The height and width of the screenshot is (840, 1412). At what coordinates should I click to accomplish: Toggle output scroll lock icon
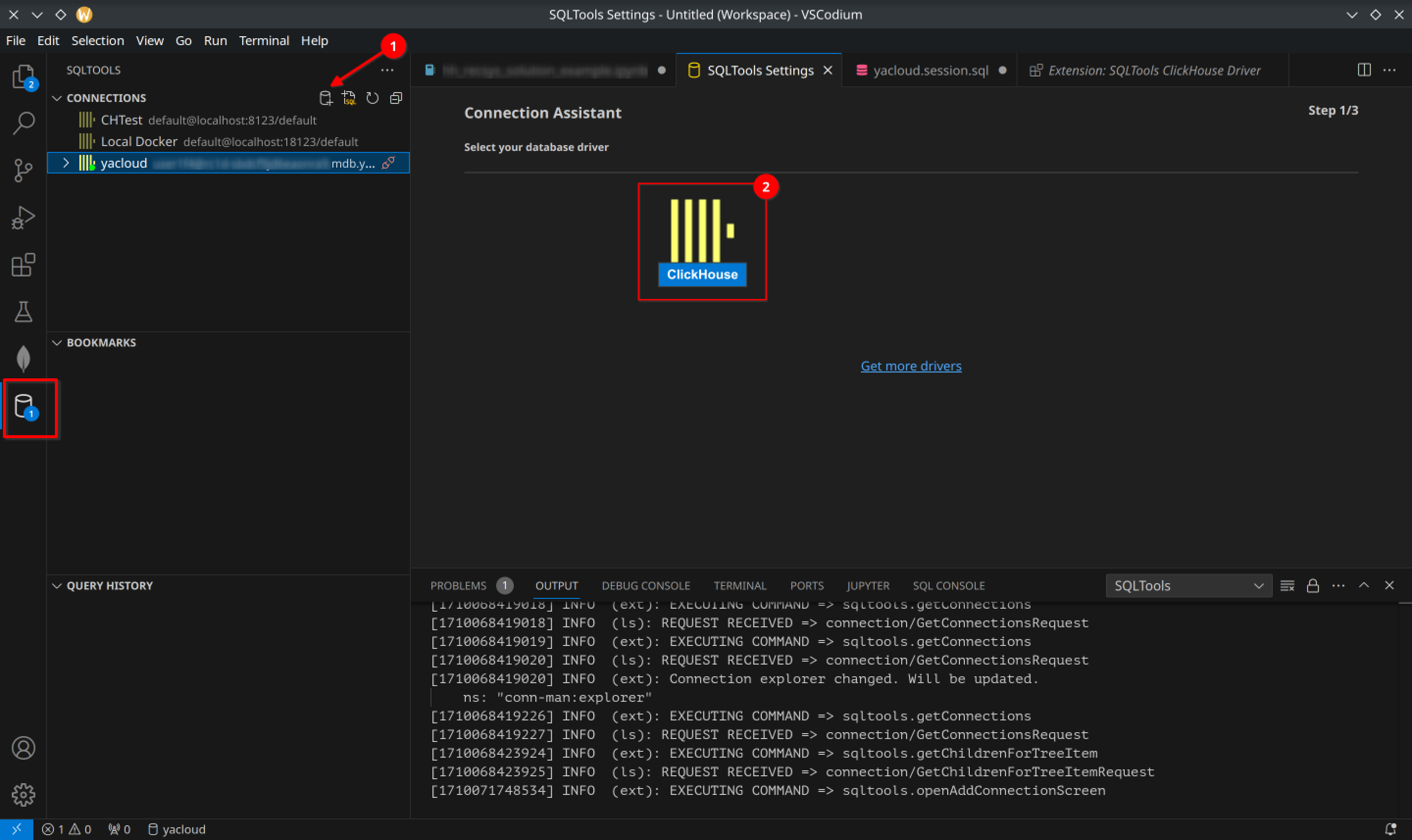[x=1312, y=585]
